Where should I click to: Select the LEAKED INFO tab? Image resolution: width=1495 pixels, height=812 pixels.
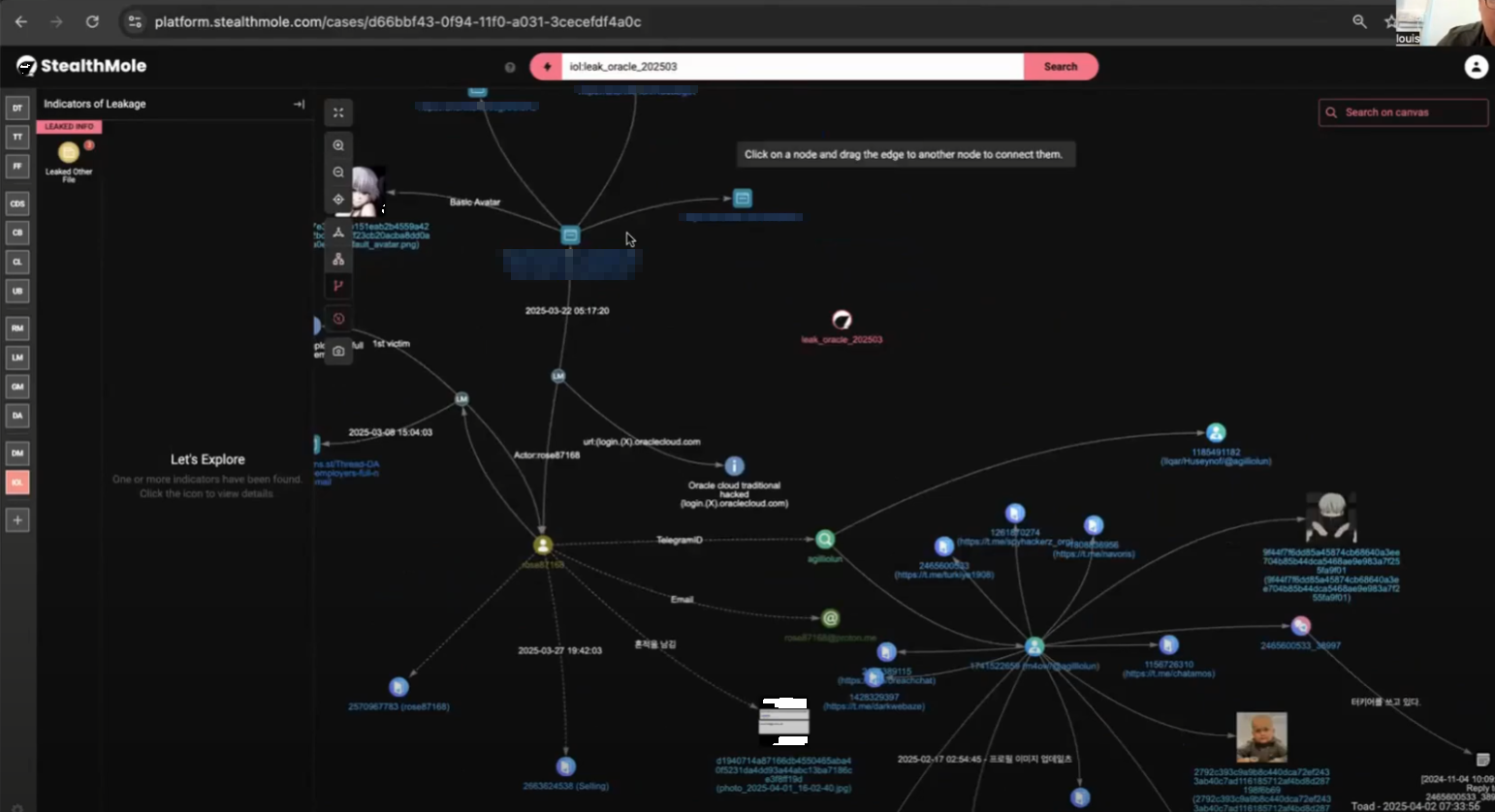point(69,126)
